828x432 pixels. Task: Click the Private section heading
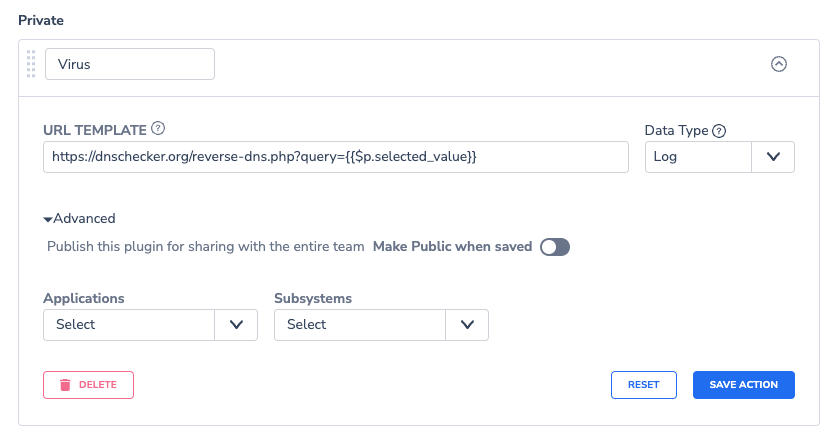pyautogui.click(x=41, y=20)
